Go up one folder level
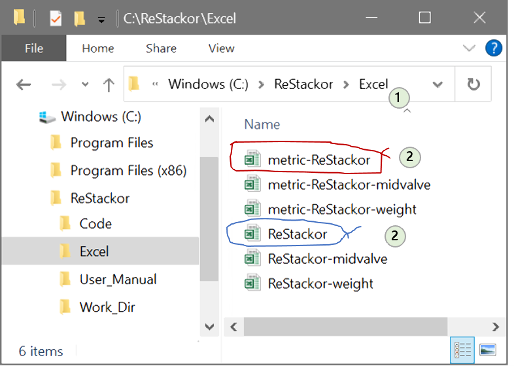 pyautogui.click(x=108, y=85)
